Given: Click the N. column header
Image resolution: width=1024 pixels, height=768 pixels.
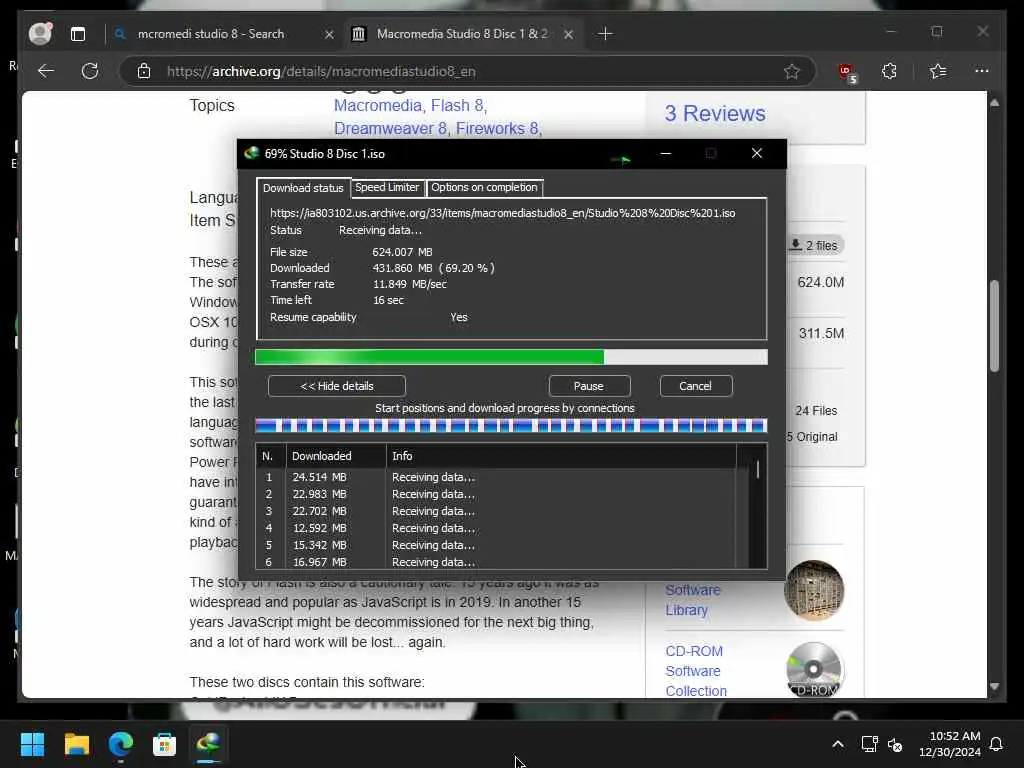Looking at the screenshot, I should [x=271, y=456].
